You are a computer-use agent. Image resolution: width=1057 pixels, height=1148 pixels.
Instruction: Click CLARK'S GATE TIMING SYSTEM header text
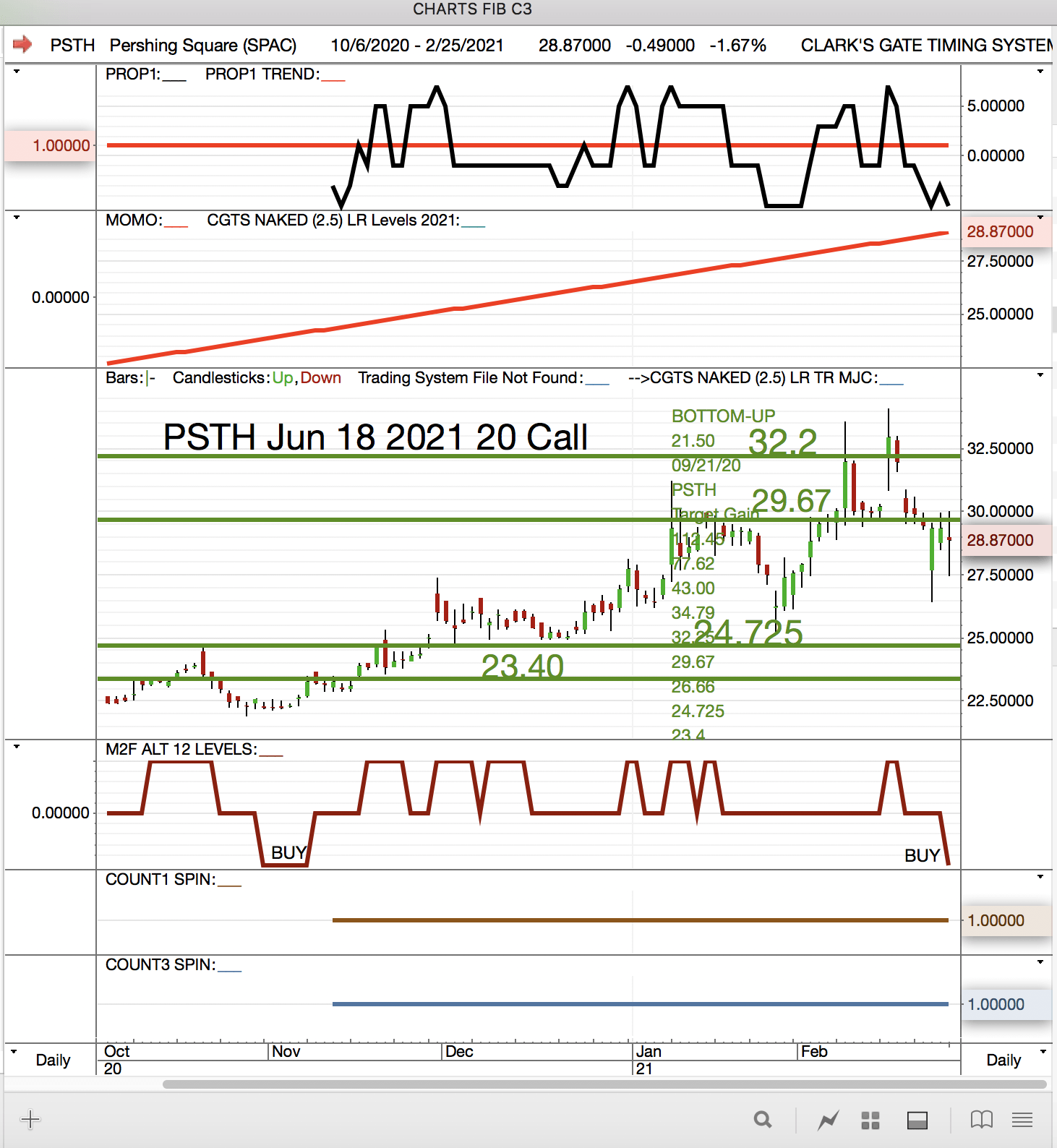tap(927, 46)
